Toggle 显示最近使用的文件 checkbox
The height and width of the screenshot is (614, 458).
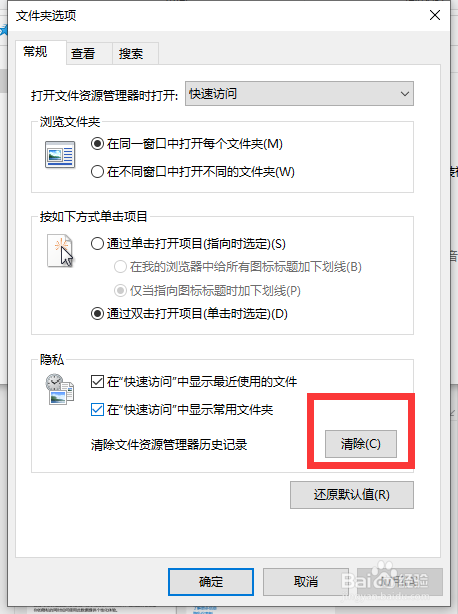(97, 381)
